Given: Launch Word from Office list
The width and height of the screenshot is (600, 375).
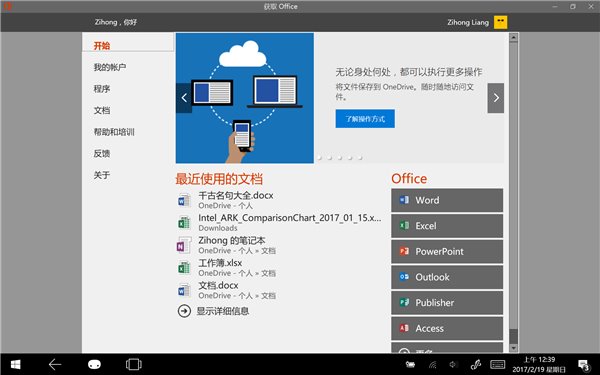Looking at the screenshot, I should click(447, 200).
